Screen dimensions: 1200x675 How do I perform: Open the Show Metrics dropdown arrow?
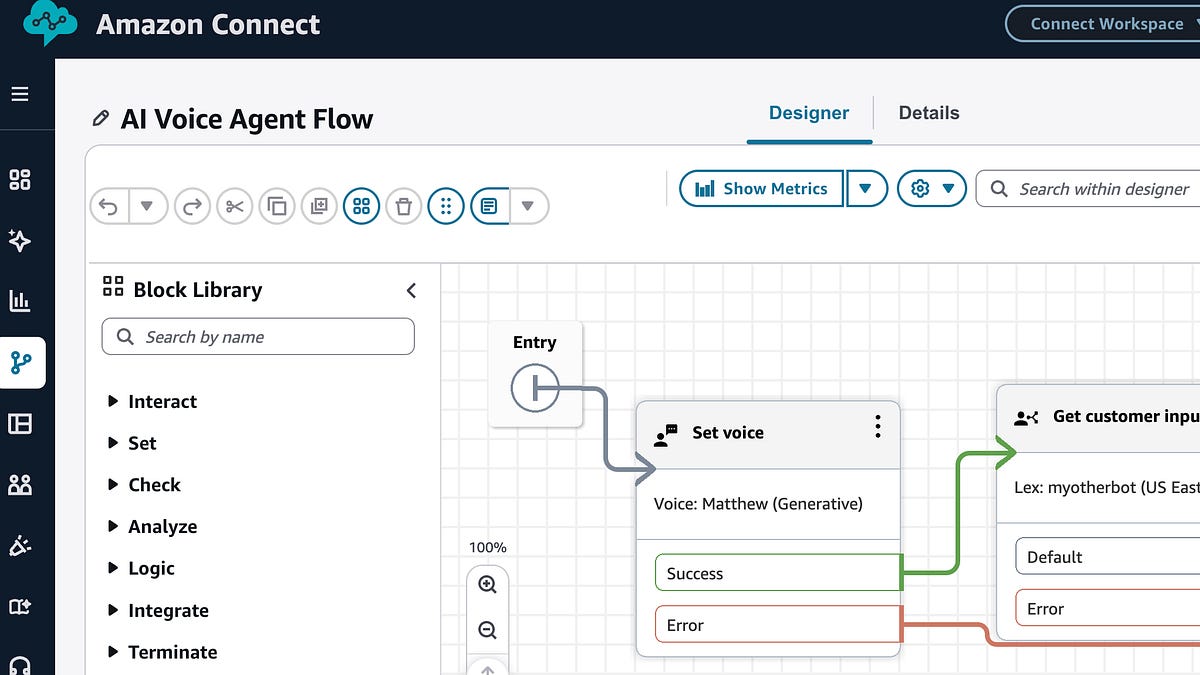pyautogui.click(x=867, y=188)
